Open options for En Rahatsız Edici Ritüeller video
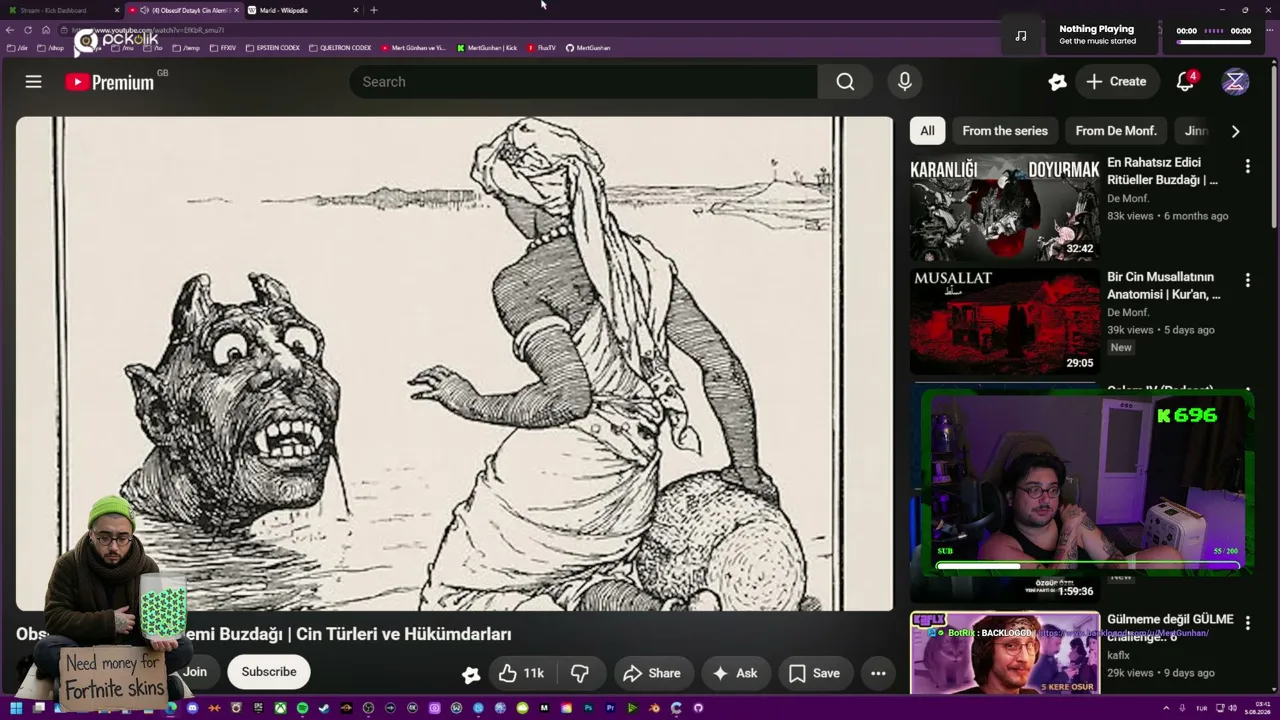 click(1247, 166)
